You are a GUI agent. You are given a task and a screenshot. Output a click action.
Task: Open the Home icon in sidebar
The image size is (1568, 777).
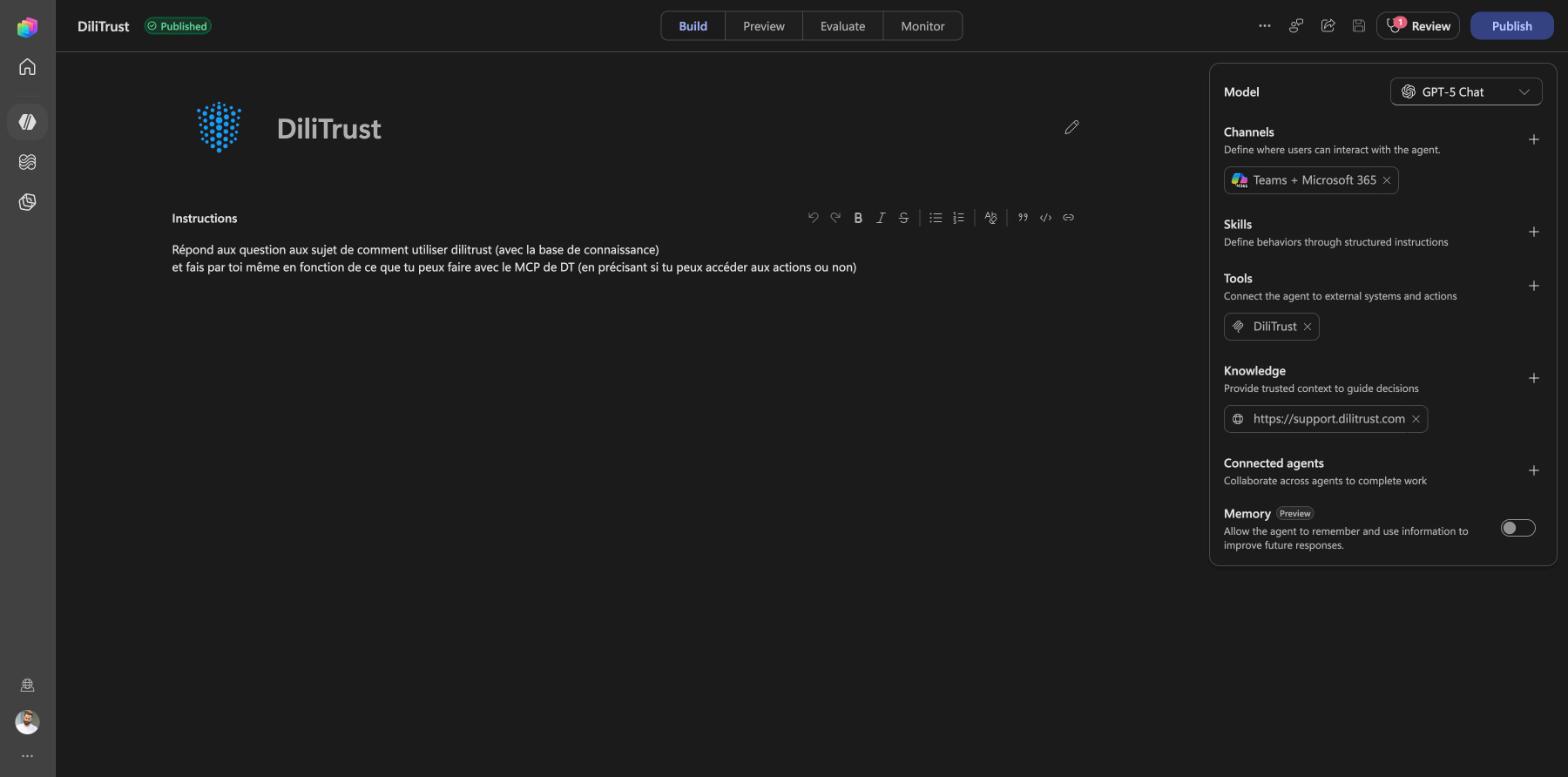pyautogui.click(x=27, y=67)
